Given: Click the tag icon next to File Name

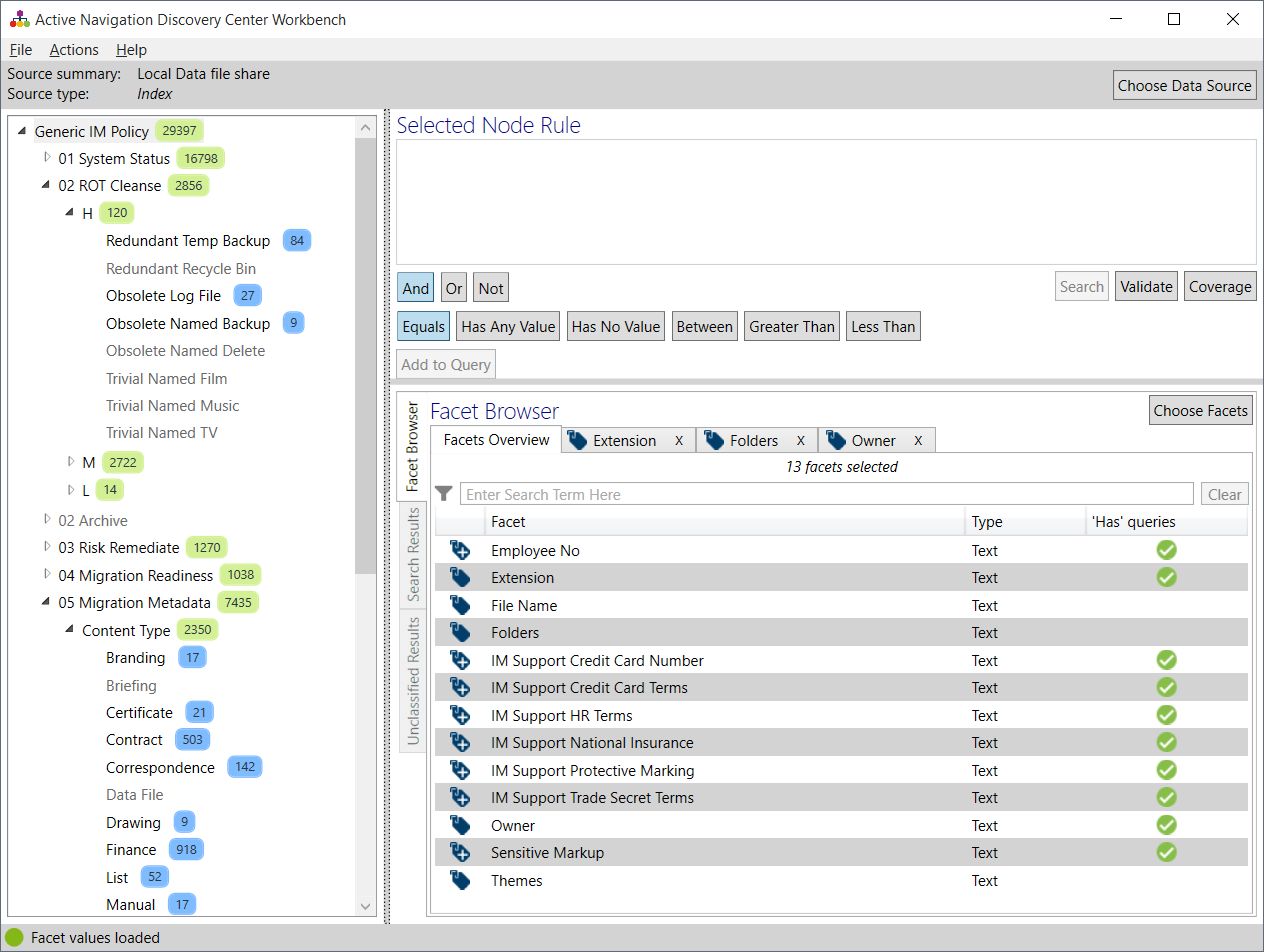Looking at the screenshot, I should [459, 605].
